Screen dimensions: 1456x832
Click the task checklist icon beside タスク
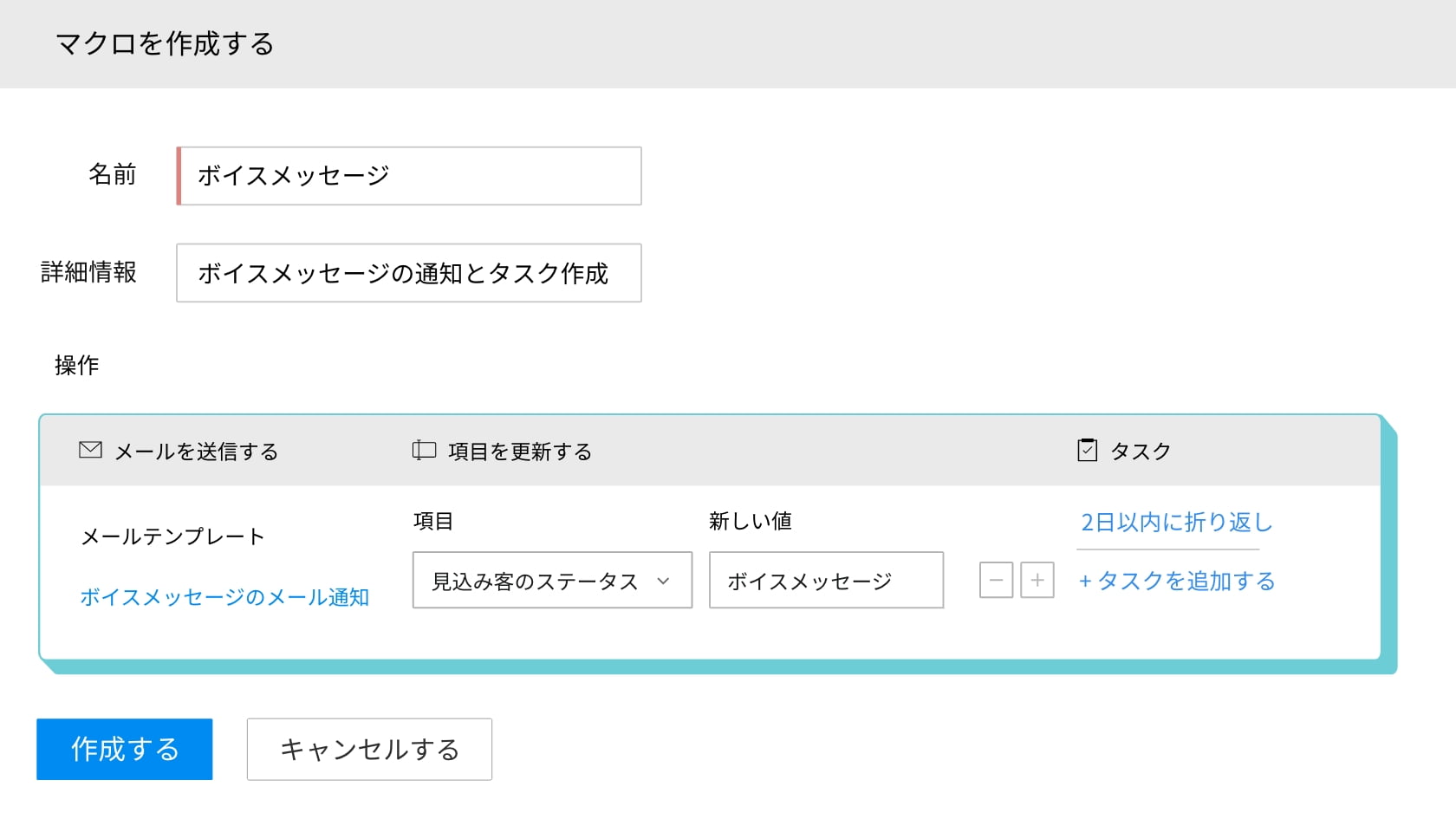coord(1087,450)
